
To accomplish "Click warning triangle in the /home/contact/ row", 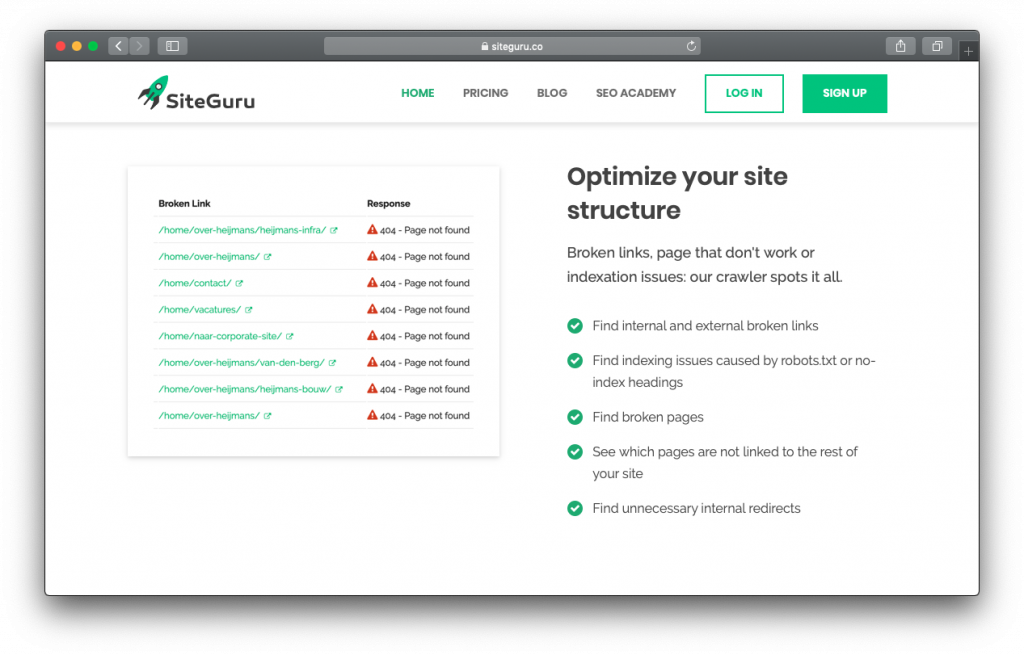I will pos(372,282).
